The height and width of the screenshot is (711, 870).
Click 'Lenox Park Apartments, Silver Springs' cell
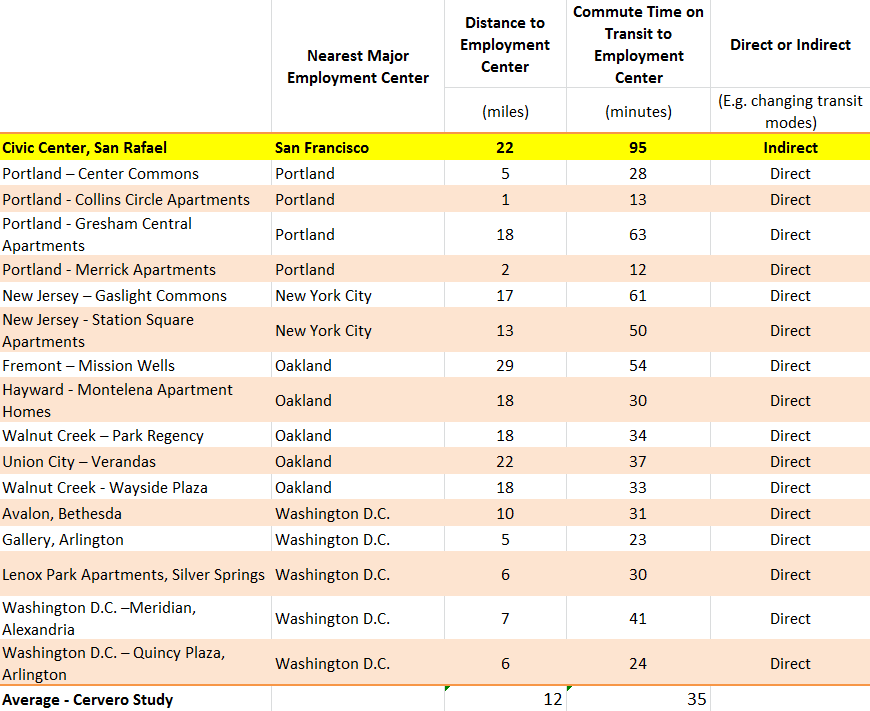tap(133, 574)
